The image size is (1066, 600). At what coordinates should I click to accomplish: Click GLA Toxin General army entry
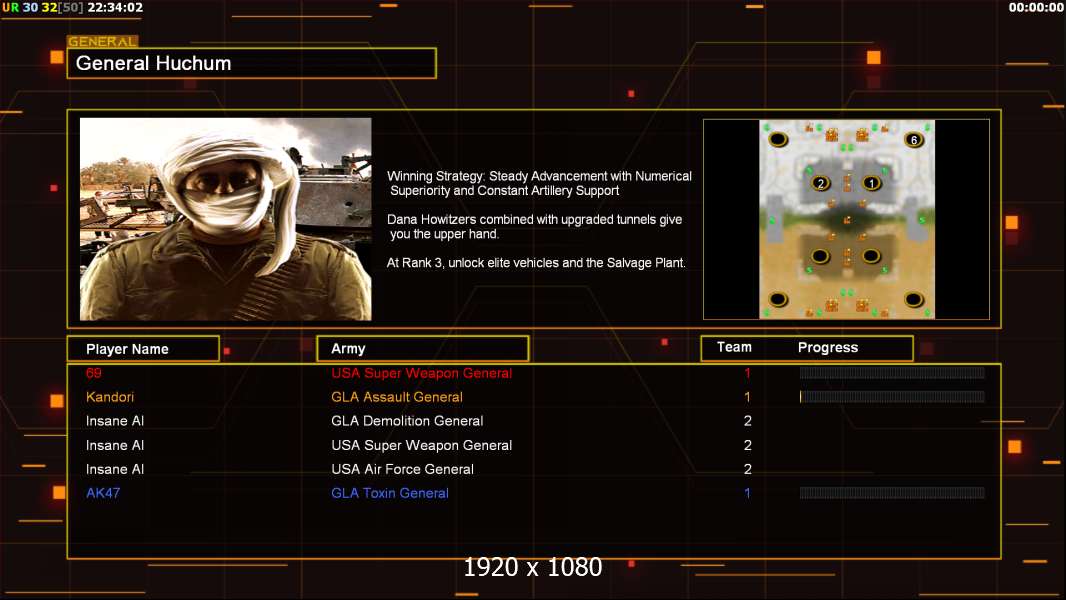tap(390, 493)
